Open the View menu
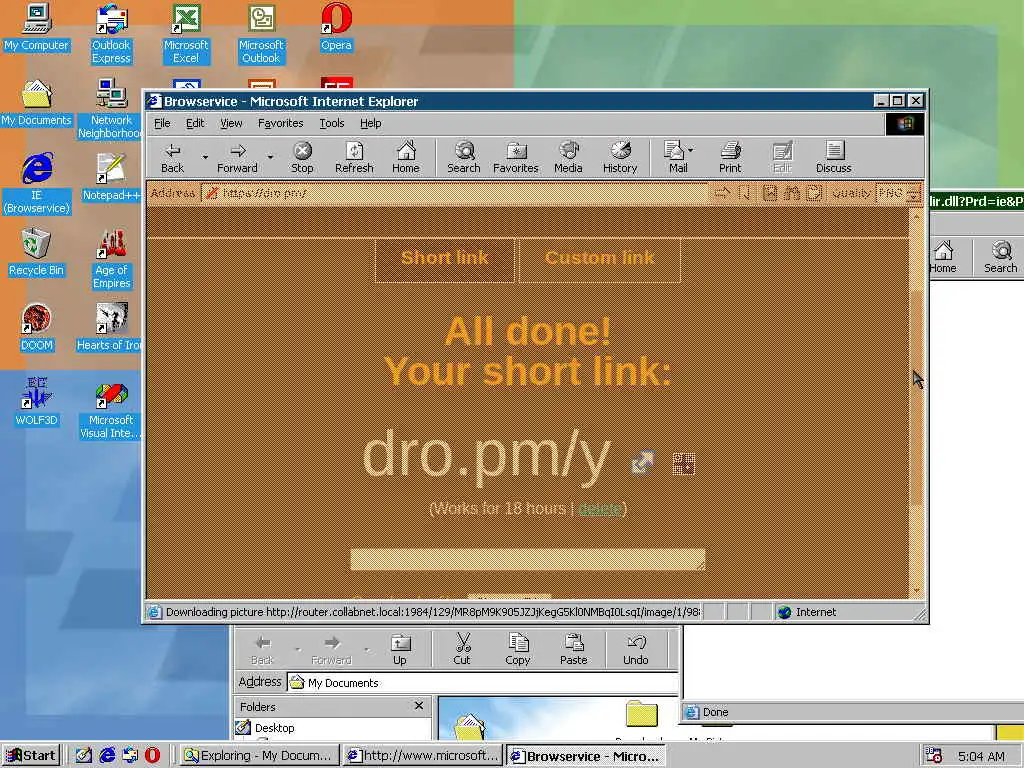The height and width of the screenshot is (768, 1024). (x=231, y=123)
